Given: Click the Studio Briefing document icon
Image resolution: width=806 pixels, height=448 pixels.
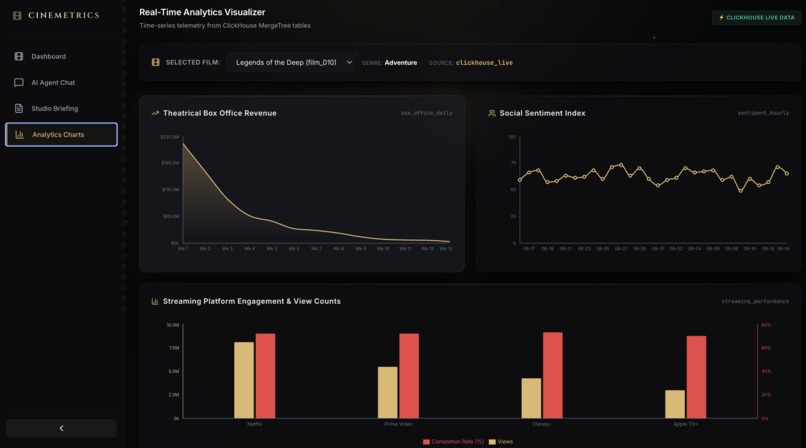Looking at the screenshot, I should click(x=19, y=108).
